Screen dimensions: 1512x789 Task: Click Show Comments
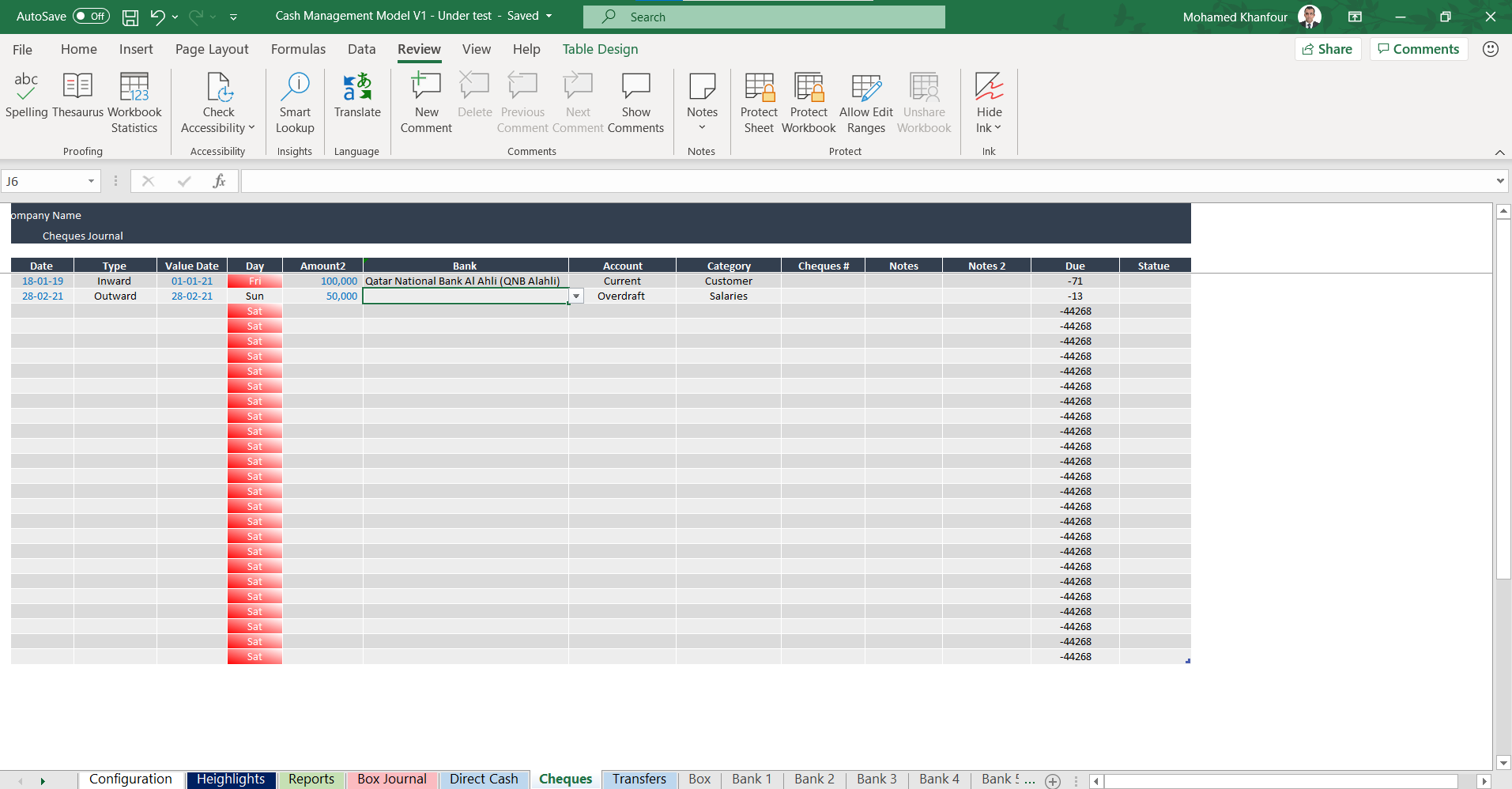click(x=635, y=103)
